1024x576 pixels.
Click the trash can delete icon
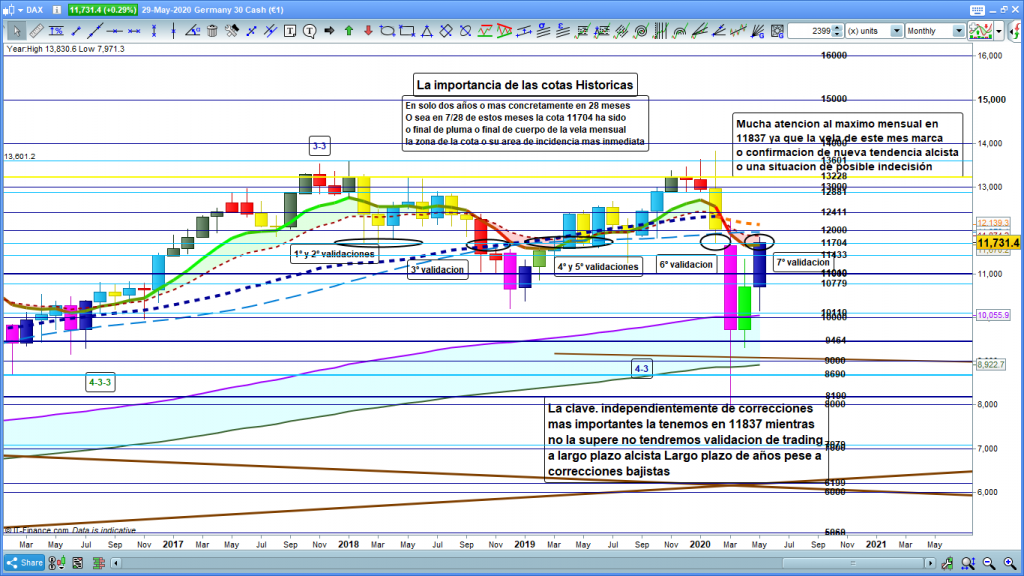[212, 31]
